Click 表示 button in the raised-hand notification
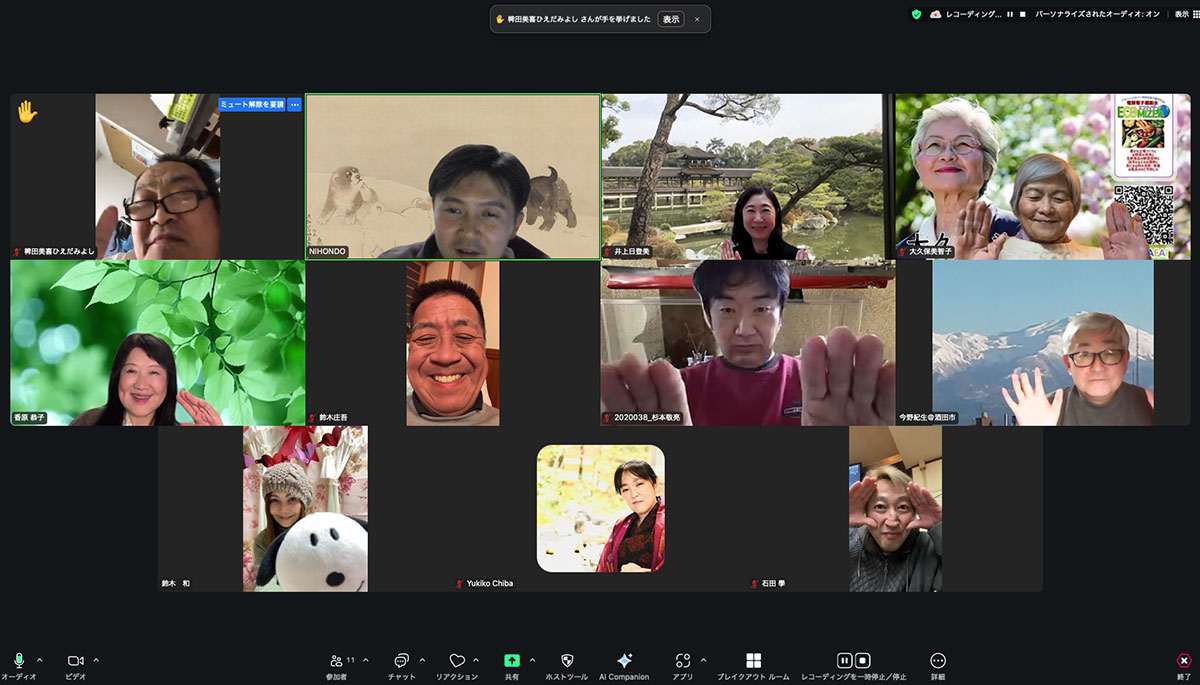 click(671, 19)
